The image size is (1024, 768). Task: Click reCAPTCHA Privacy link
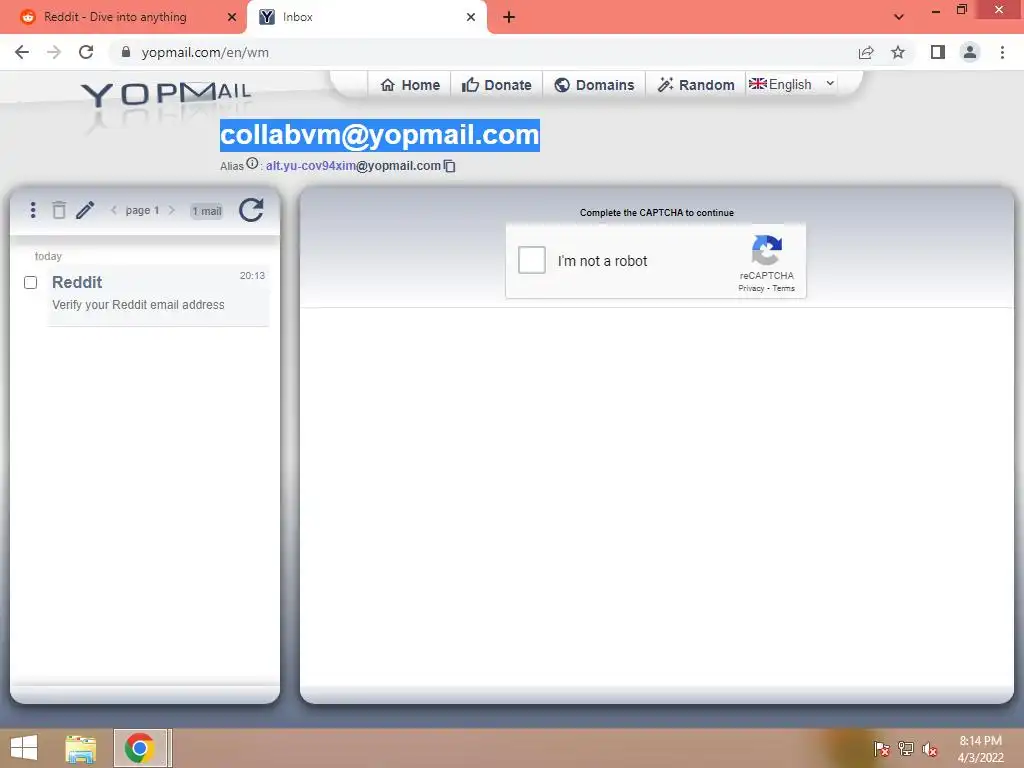pyautogui.click(x=751, y=288)
